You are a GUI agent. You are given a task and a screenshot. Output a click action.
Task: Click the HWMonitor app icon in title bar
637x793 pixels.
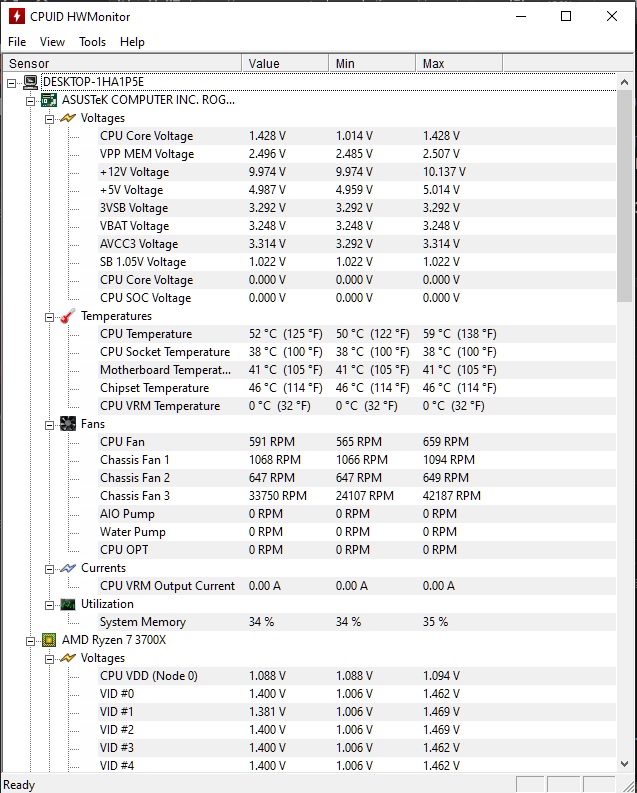tap(17, 16)
